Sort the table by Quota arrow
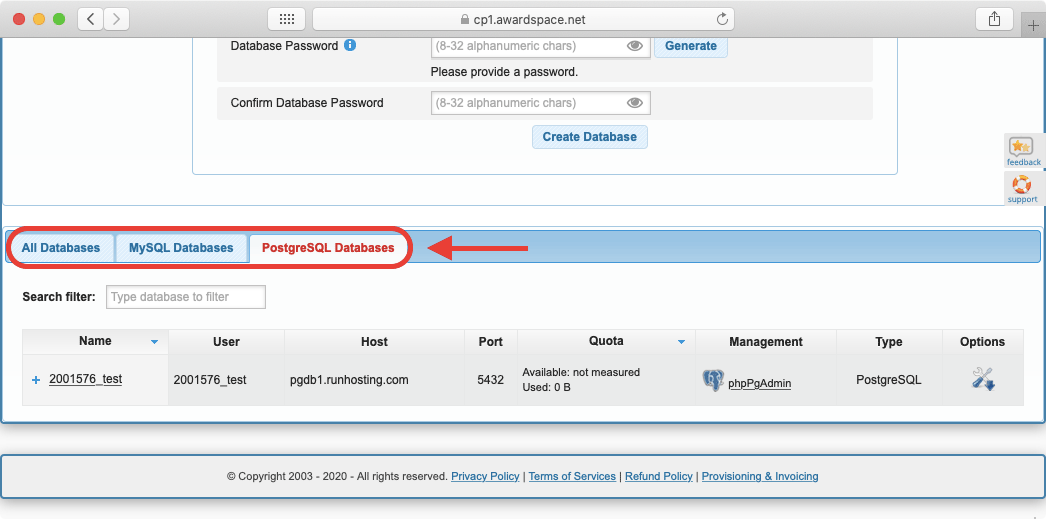 pyautogui.click(x=681, y=342)
